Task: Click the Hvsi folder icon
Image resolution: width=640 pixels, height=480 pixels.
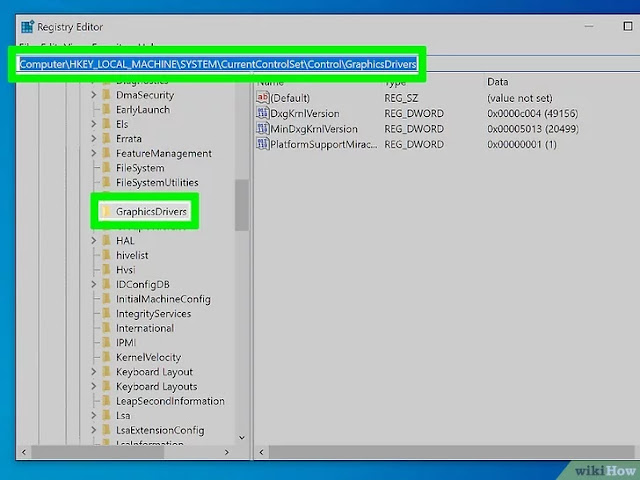Action: click(107, 270)
